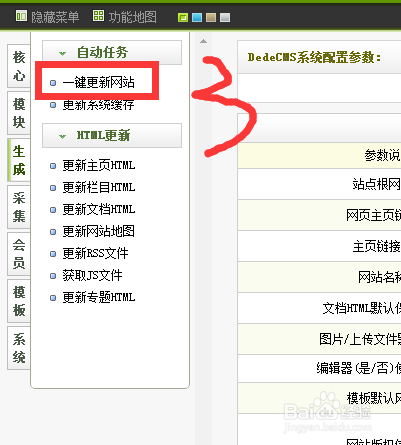The image size is (401, 445).
Task: Select the gray theme color swatch
Action: click(225, 17)
